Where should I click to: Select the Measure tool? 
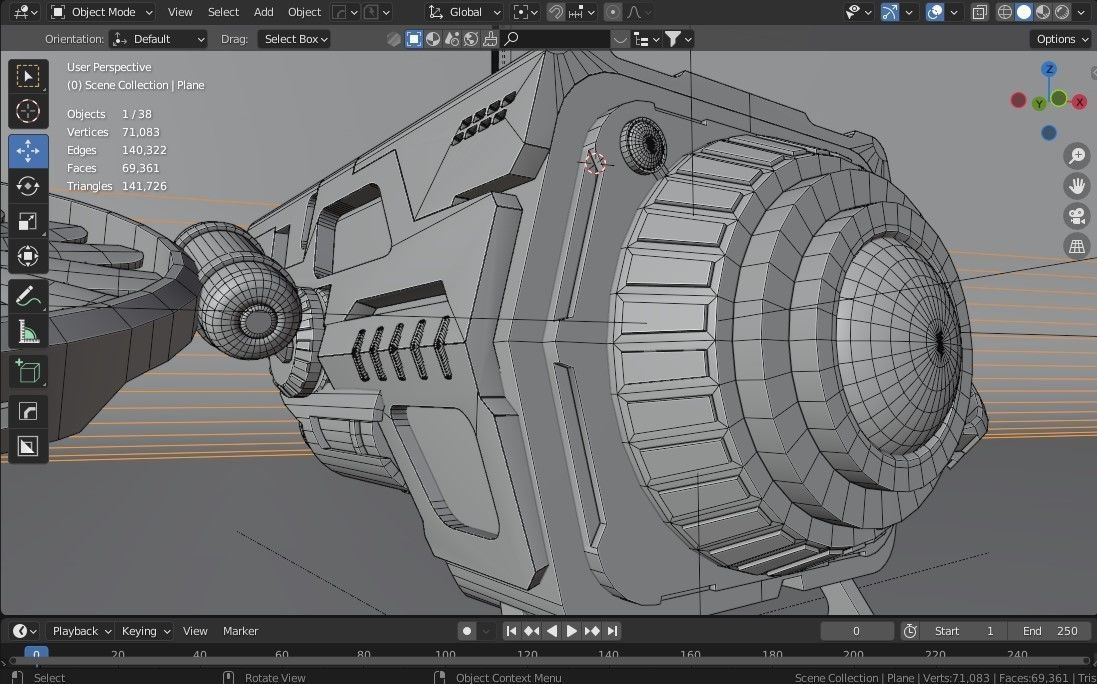point(28,331)
